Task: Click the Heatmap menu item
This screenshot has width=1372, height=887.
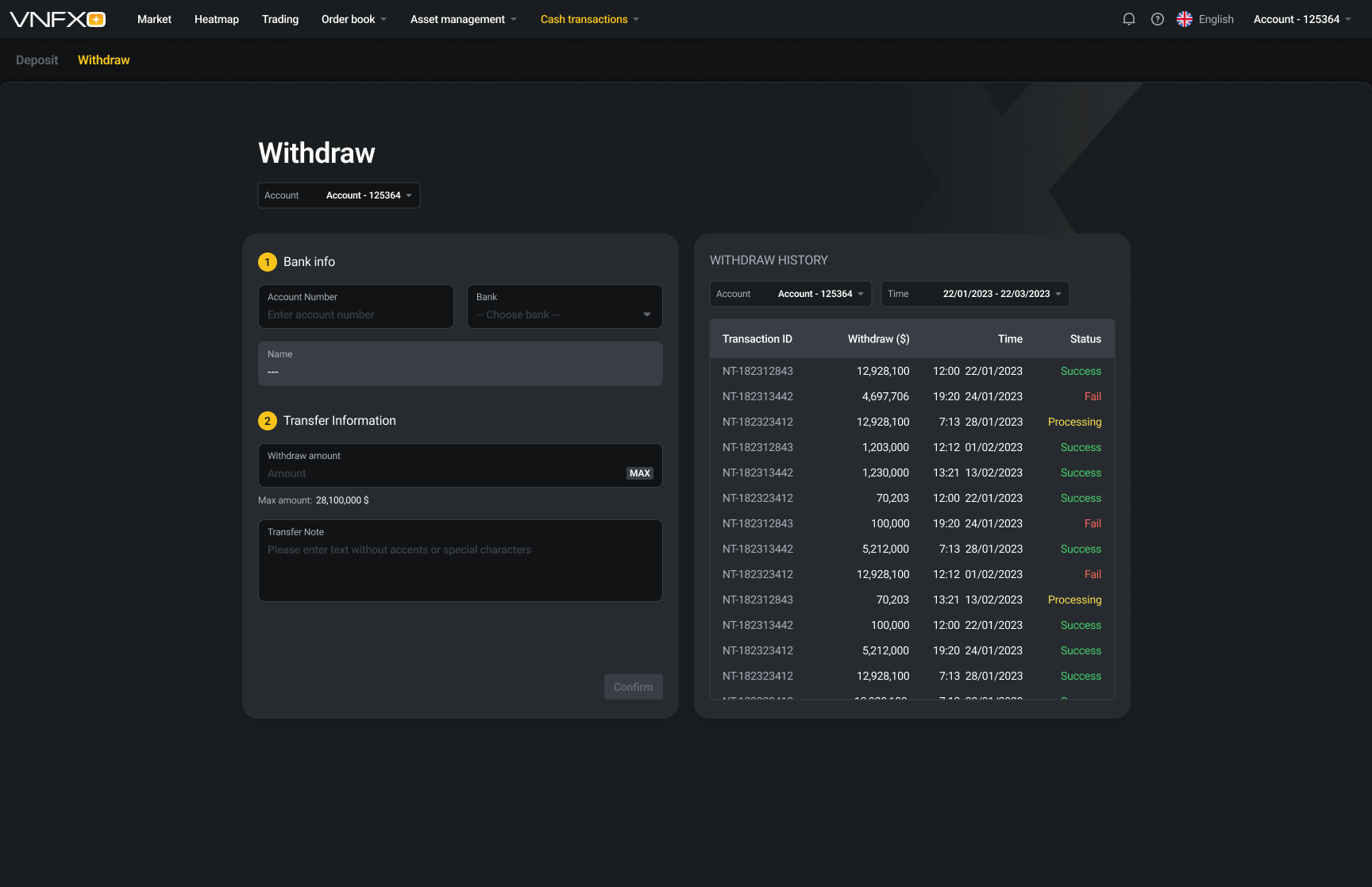Action: coord(216,18)
